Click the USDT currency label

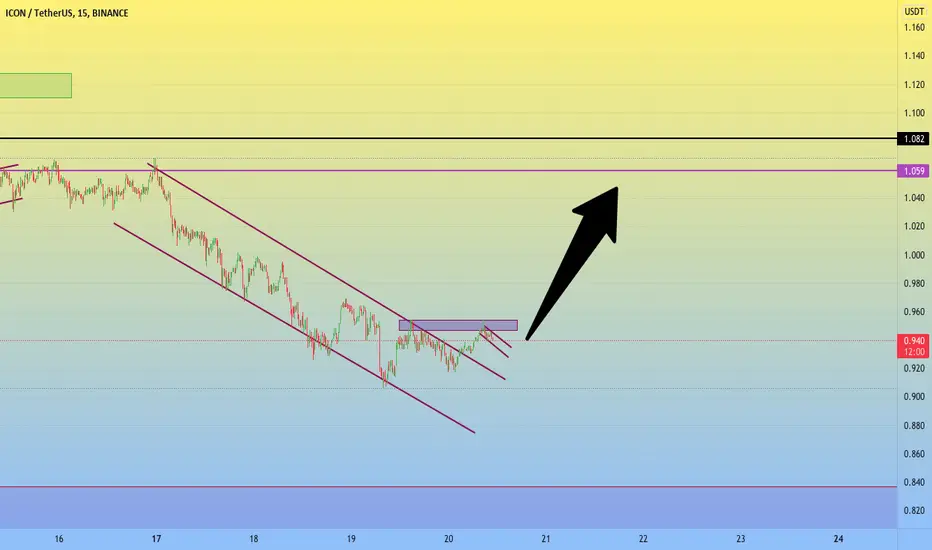[x=914, y=12]
